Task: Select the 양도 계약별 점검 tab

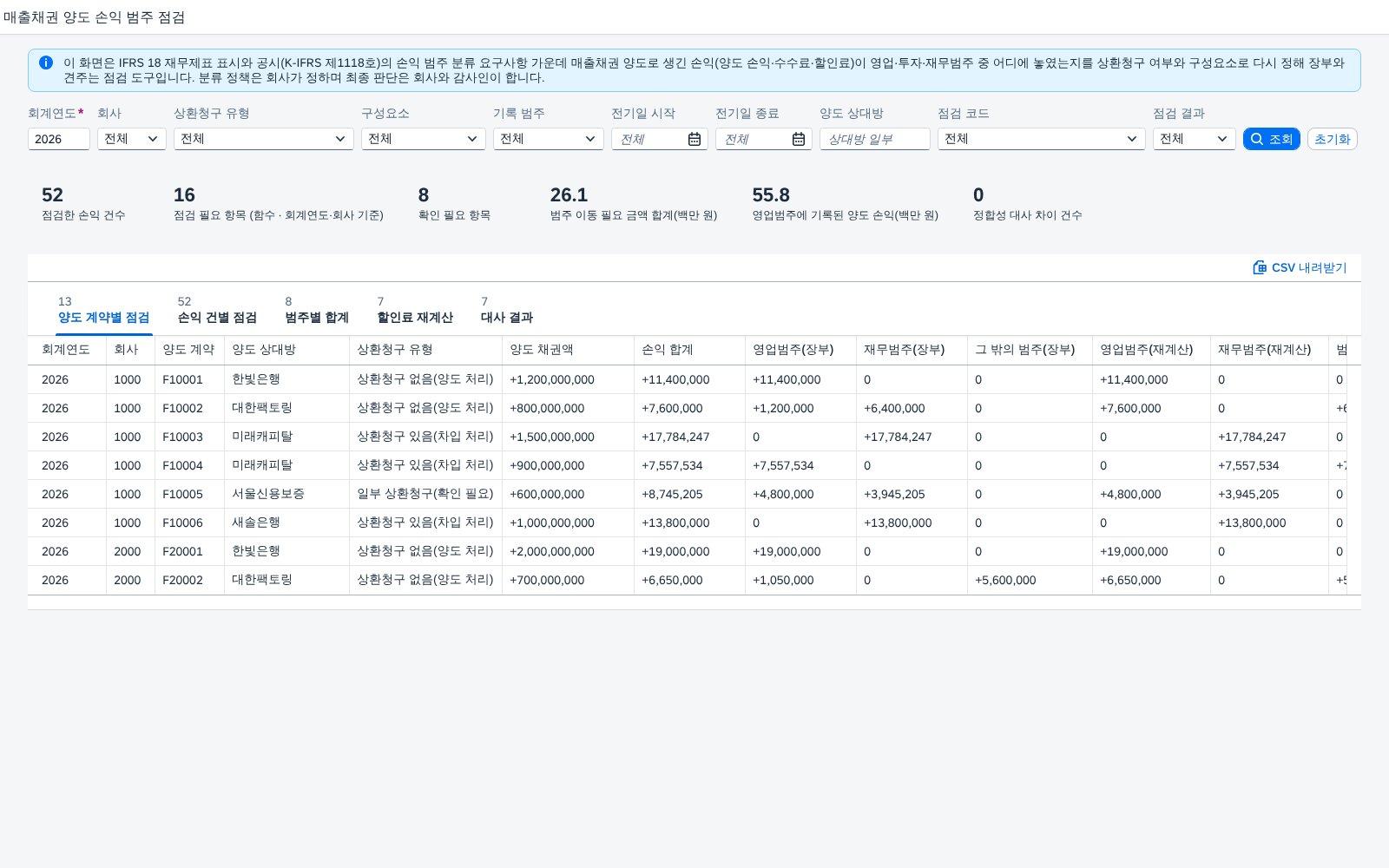Action: coord(104,310)
